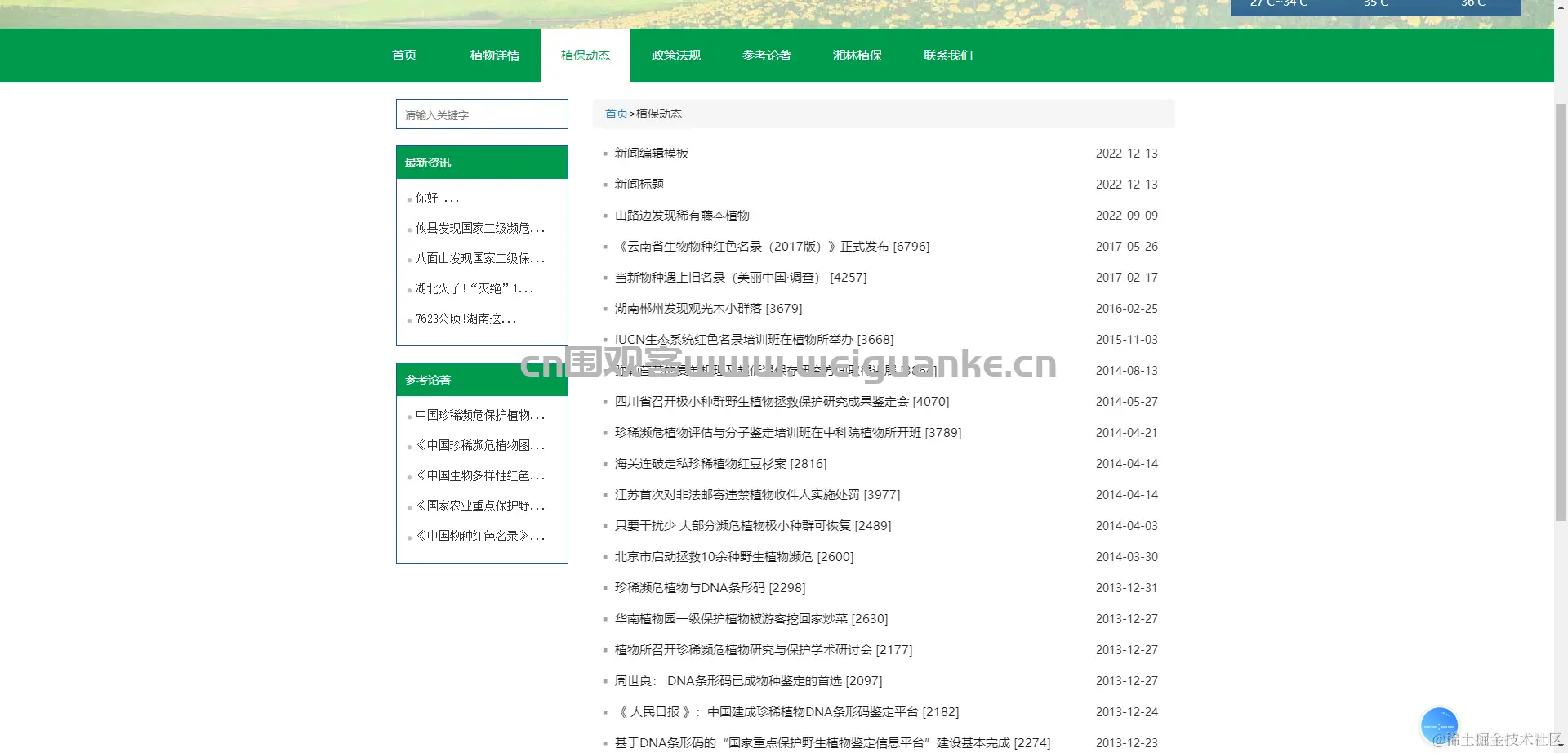
Task: Open the news item 新闻编辑模板
Action: (x=652, y=154)
